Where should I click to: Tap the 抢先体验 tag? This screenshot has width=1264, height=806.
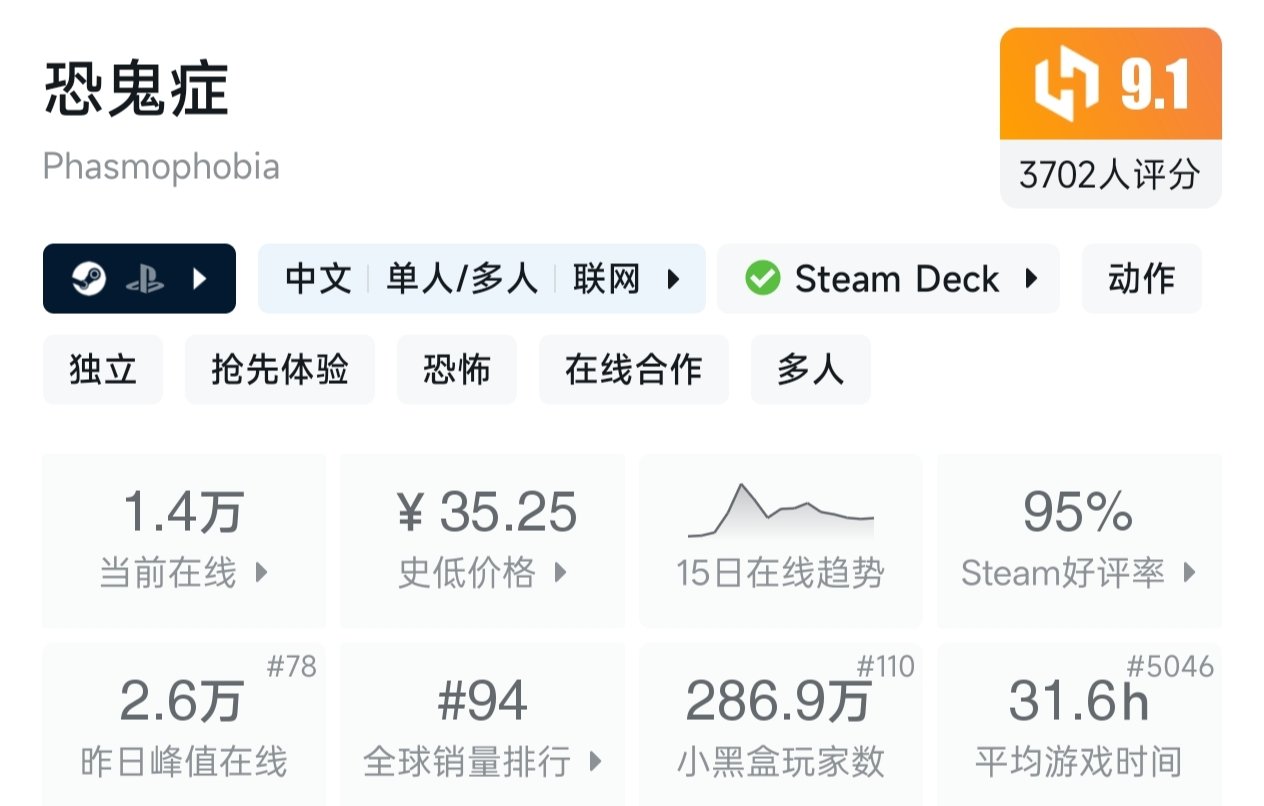(280, 370)
